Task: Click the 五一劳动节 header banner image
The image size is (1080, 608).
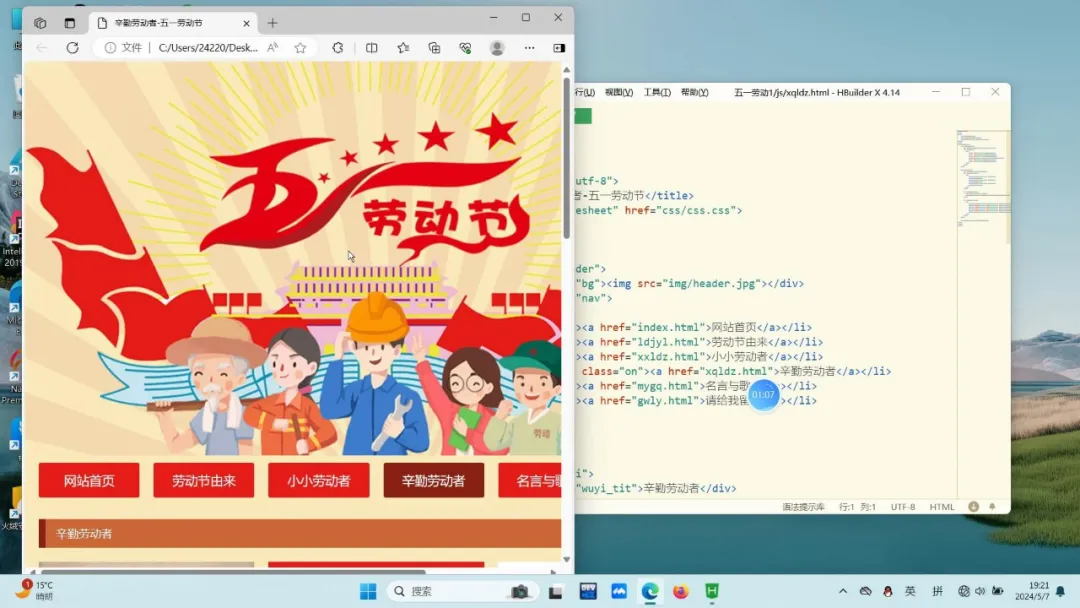Action: tap(293, 258)
